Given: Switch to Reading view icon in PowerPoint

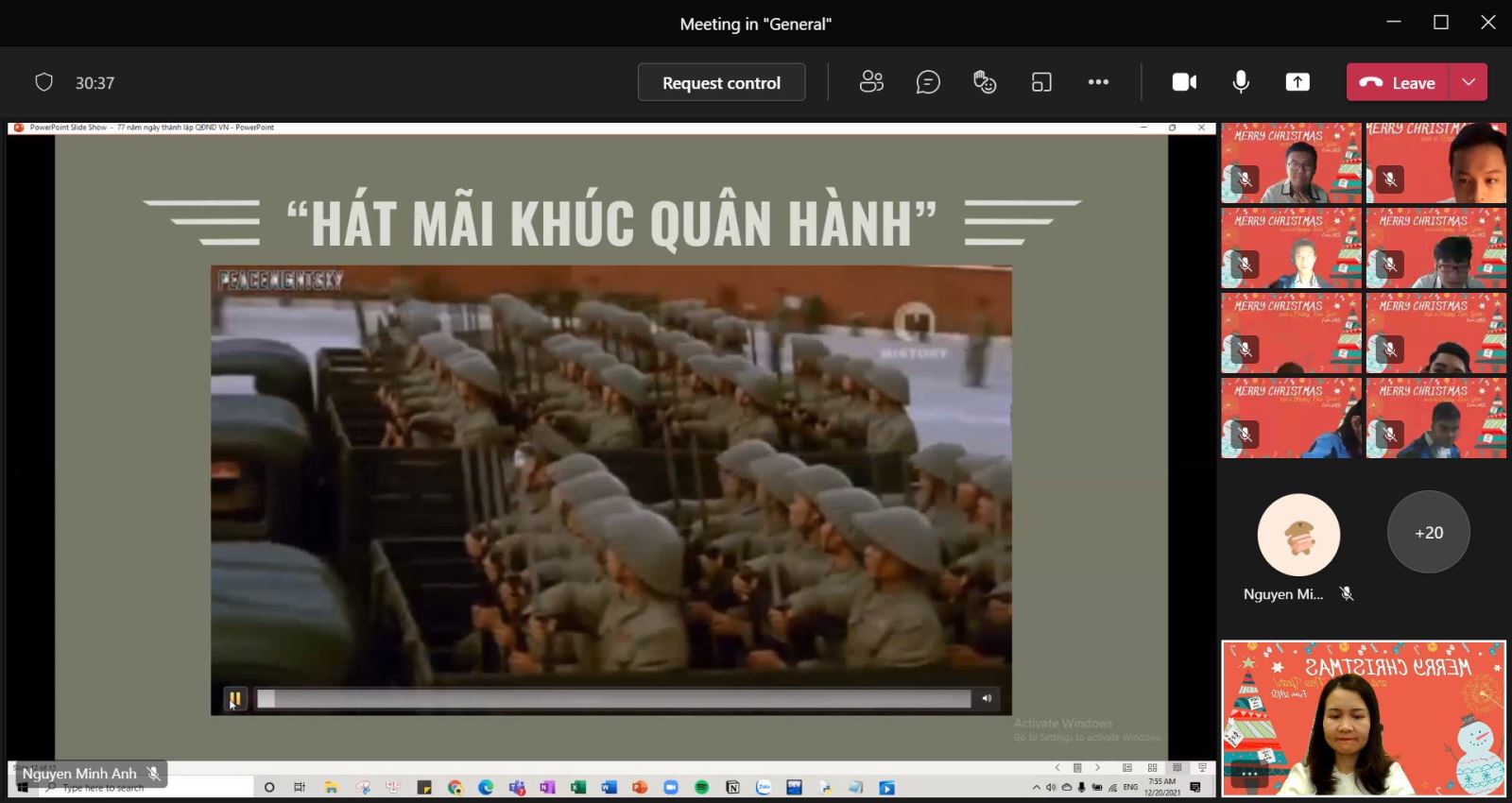Looking at the screenshot, I should [x=1177, y=768].
